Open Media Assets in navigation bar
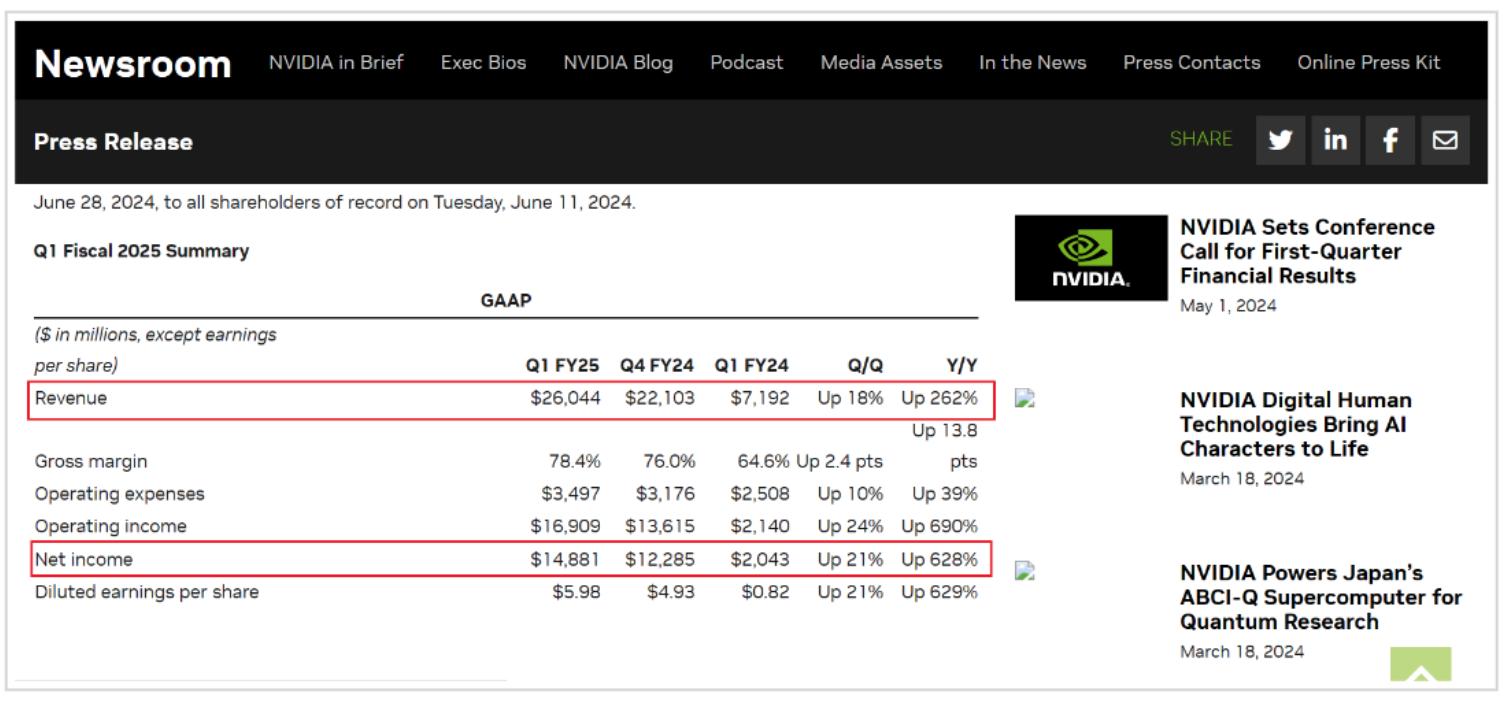Screen dimensions: 1512x708 point(881,63)
